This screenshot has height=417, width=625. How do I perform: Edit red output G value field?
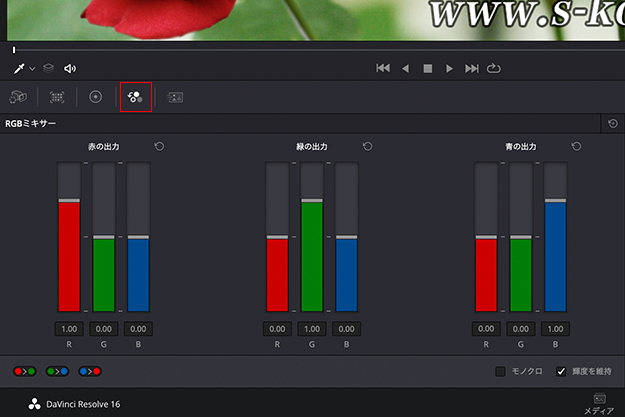(x=104, y=329)
